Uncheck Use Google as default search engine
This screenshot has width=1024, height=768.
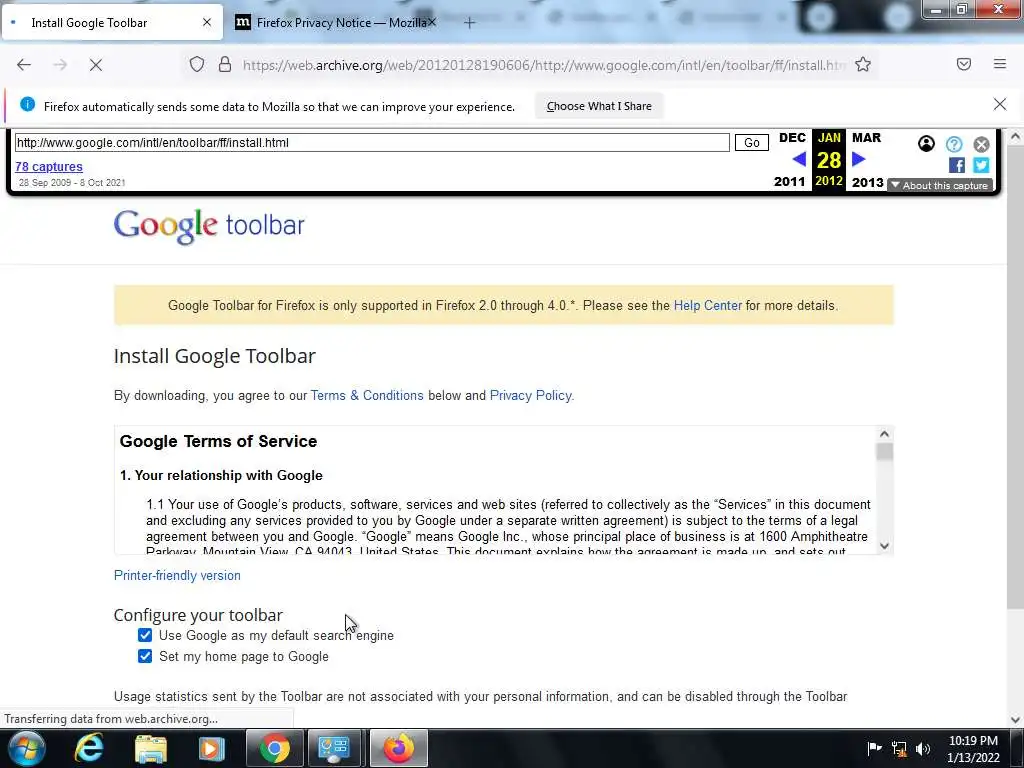(x=145, y=635)
